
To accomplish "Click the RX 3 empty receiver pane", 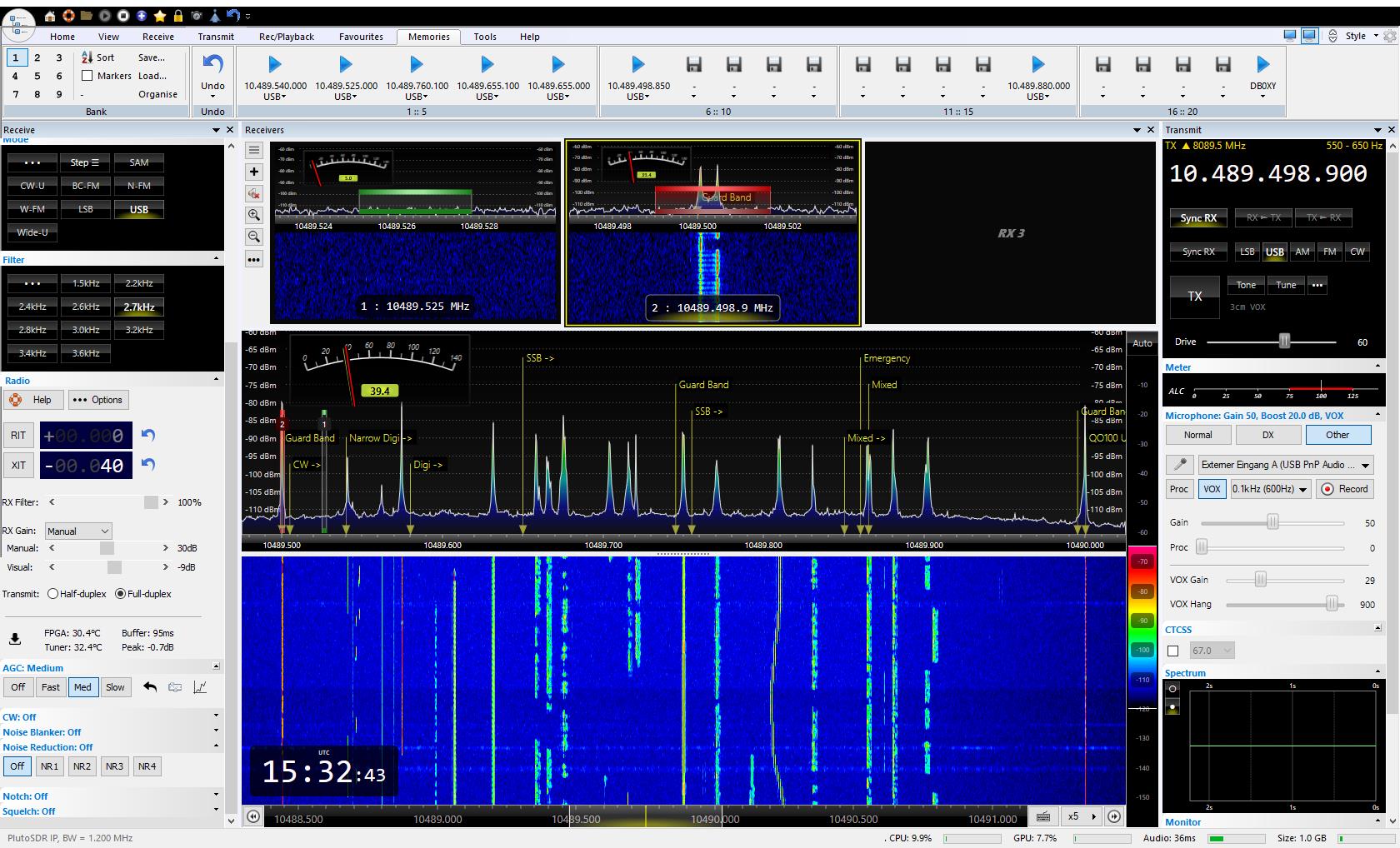I will [1010, 233].
